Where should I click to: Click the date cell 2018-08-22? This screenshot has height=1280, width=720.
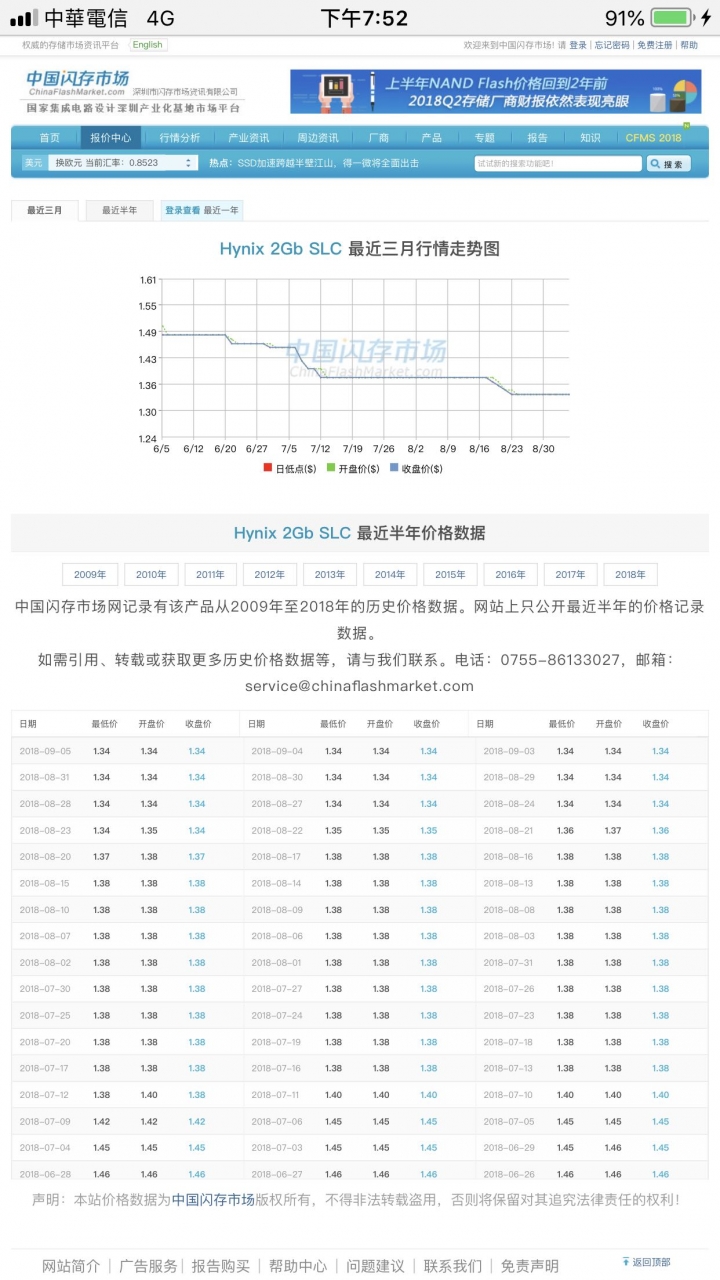[277, 830]
